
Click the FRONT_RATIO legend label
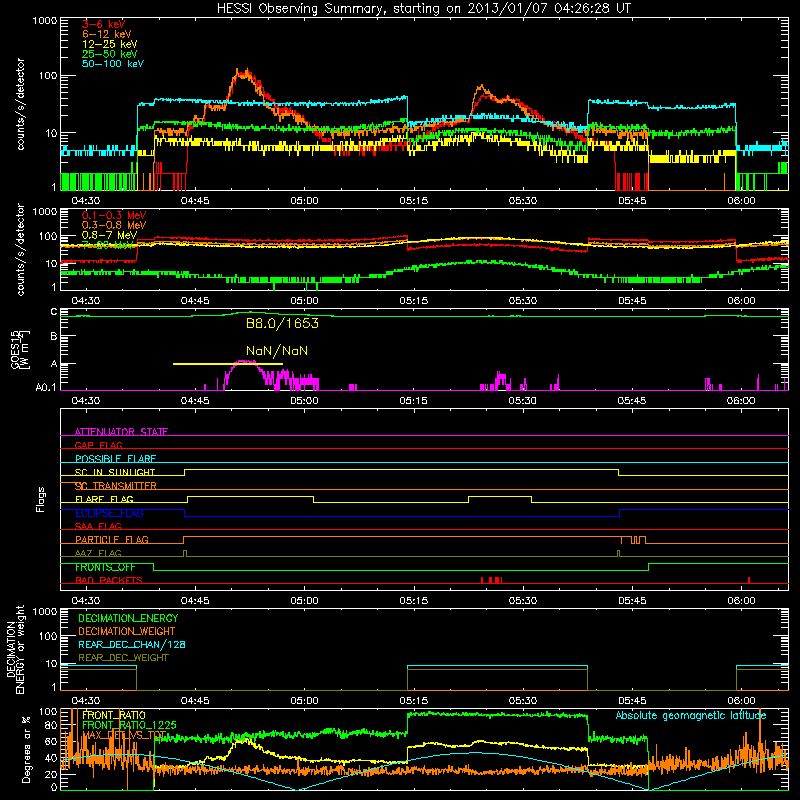[x=114, y=715]
